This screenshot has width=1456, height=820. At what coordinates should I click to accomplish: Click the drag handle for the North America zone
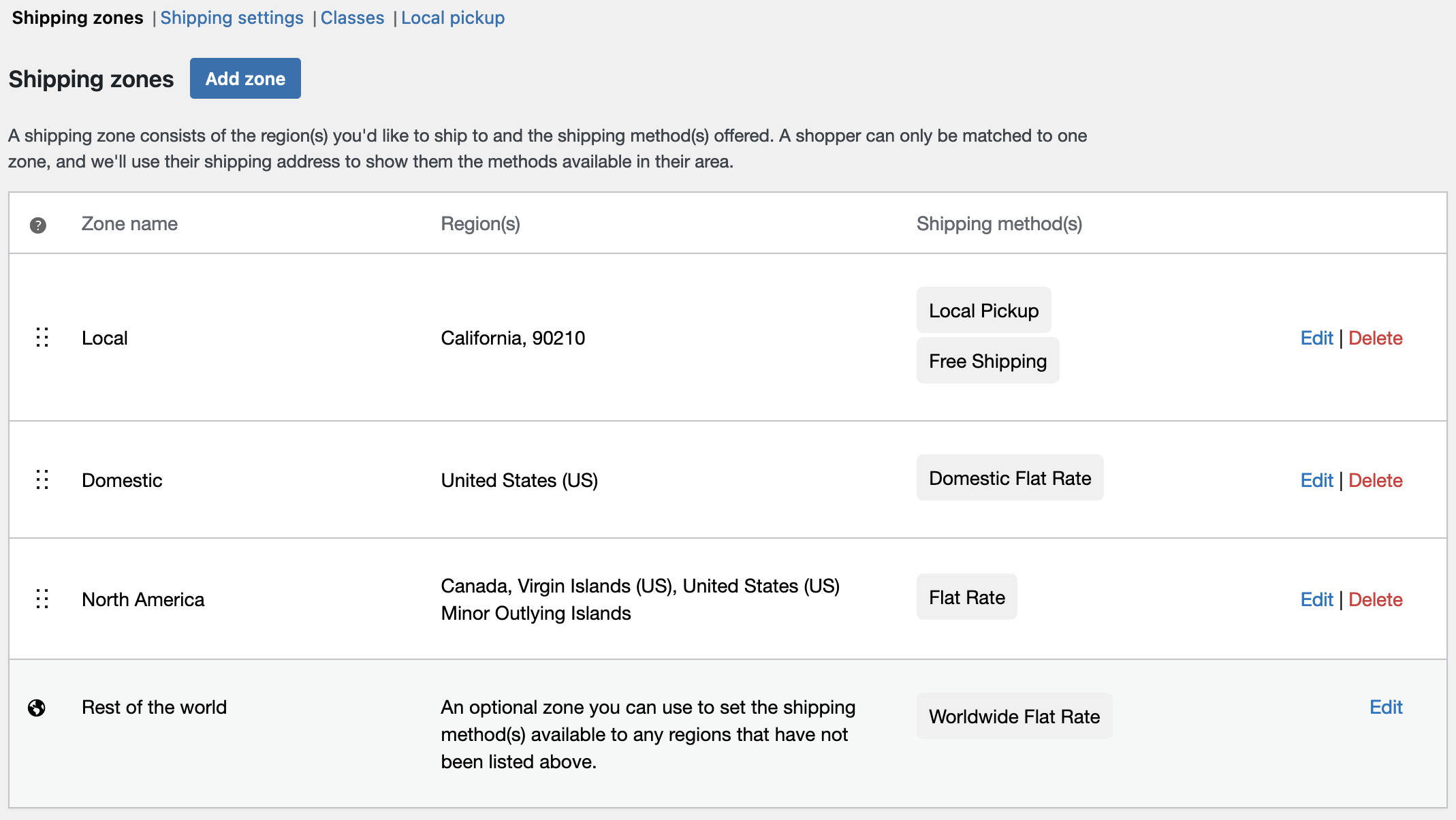pyautogui.click(x=42, y=599)
